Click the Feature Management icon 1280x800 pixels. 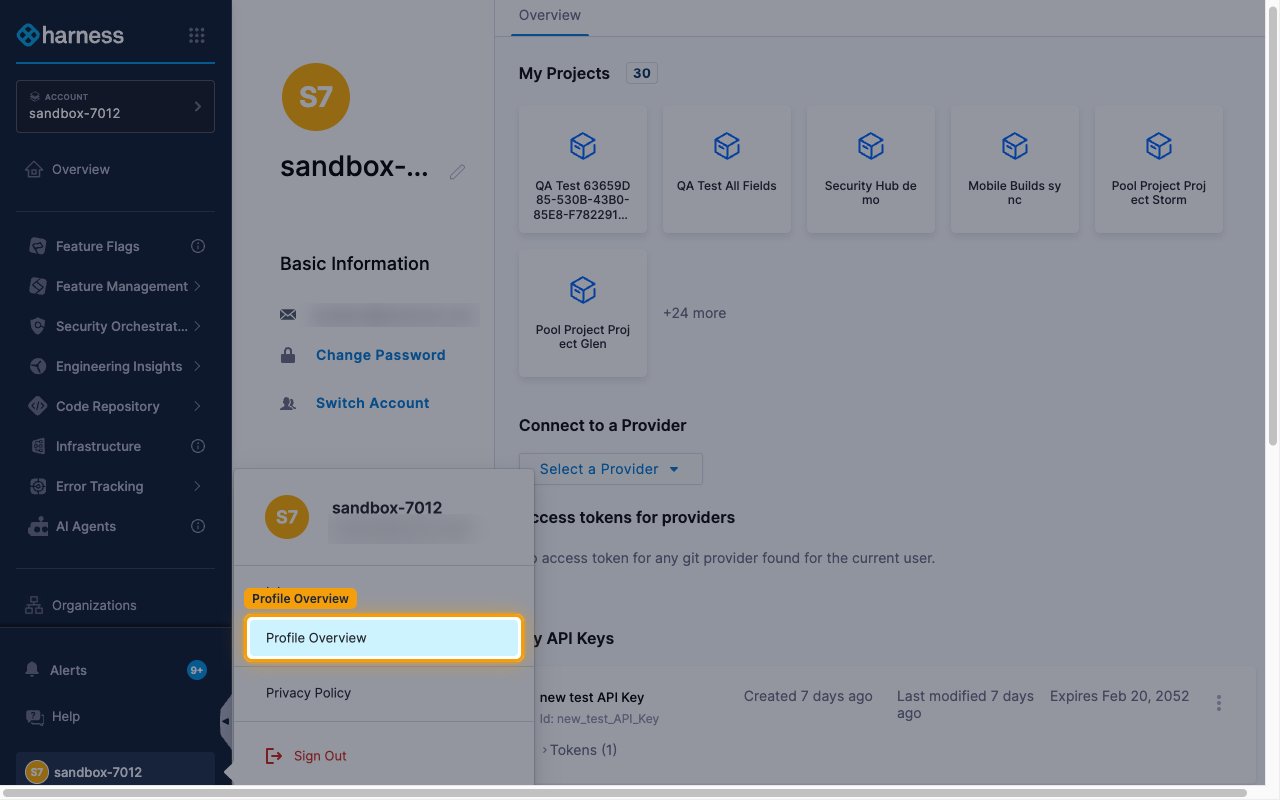pos(38,286)
